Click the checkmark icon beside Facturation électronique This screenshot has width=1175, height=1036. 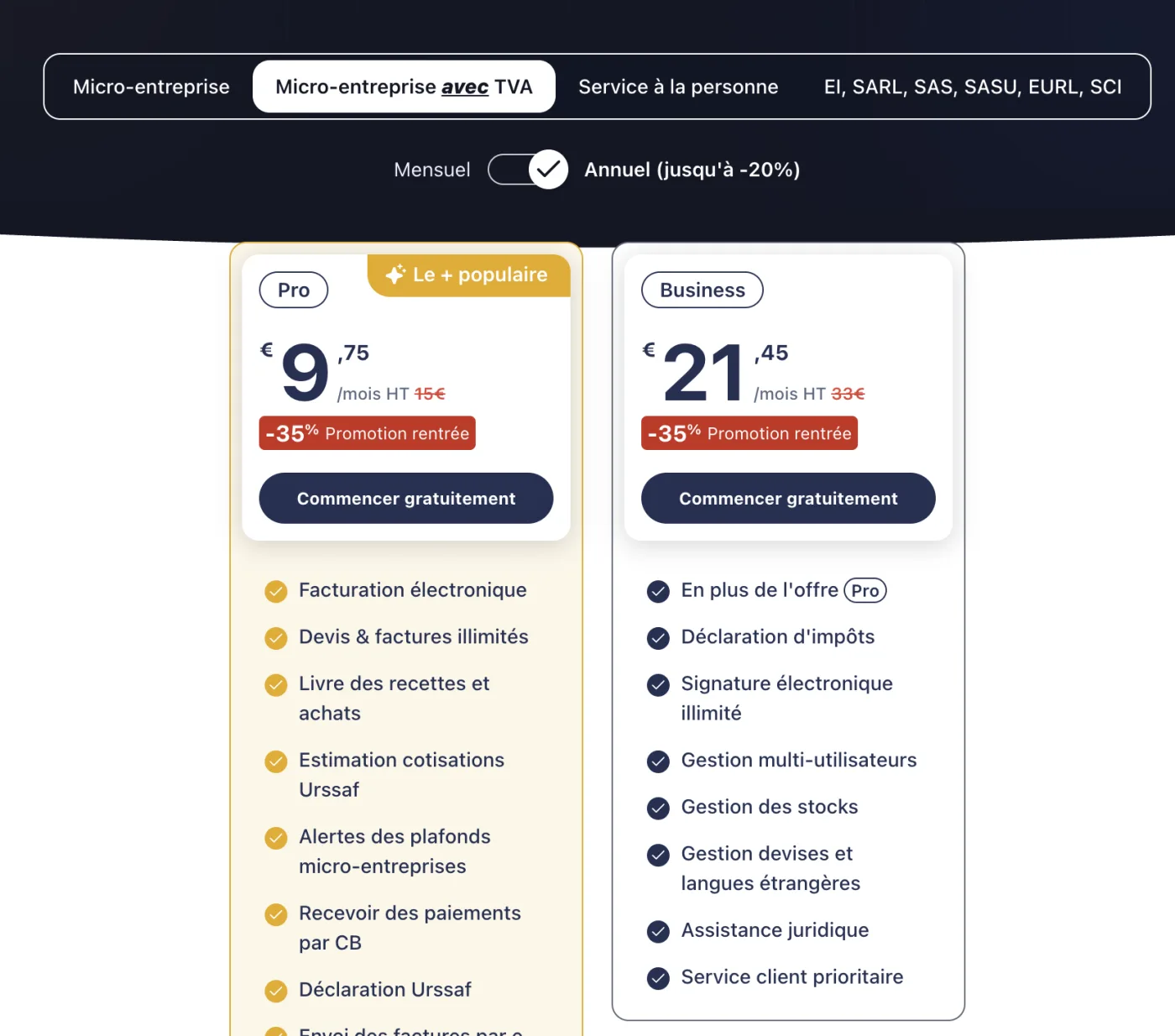[x=276, y=592]
